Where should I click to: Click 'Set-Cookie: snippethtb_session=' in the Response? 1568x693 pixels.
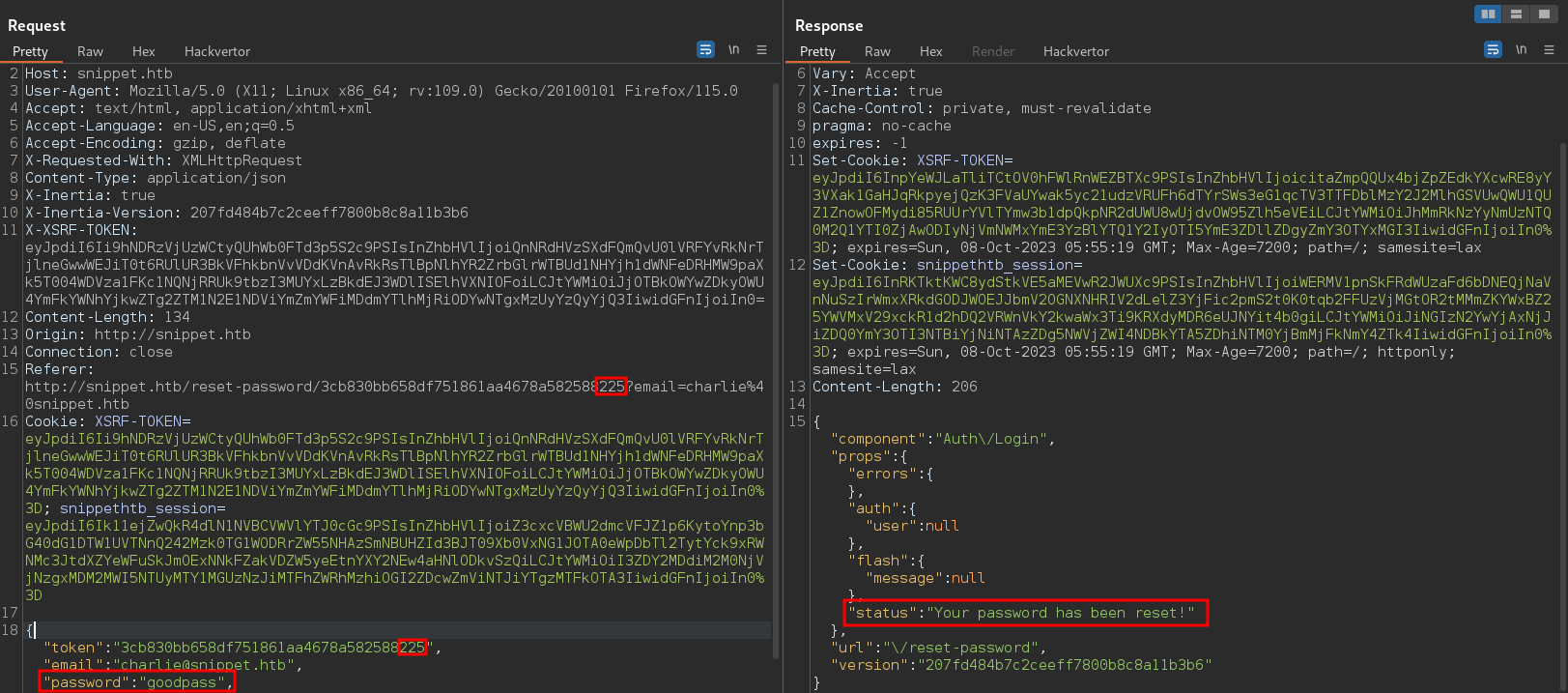pos(947,265)
